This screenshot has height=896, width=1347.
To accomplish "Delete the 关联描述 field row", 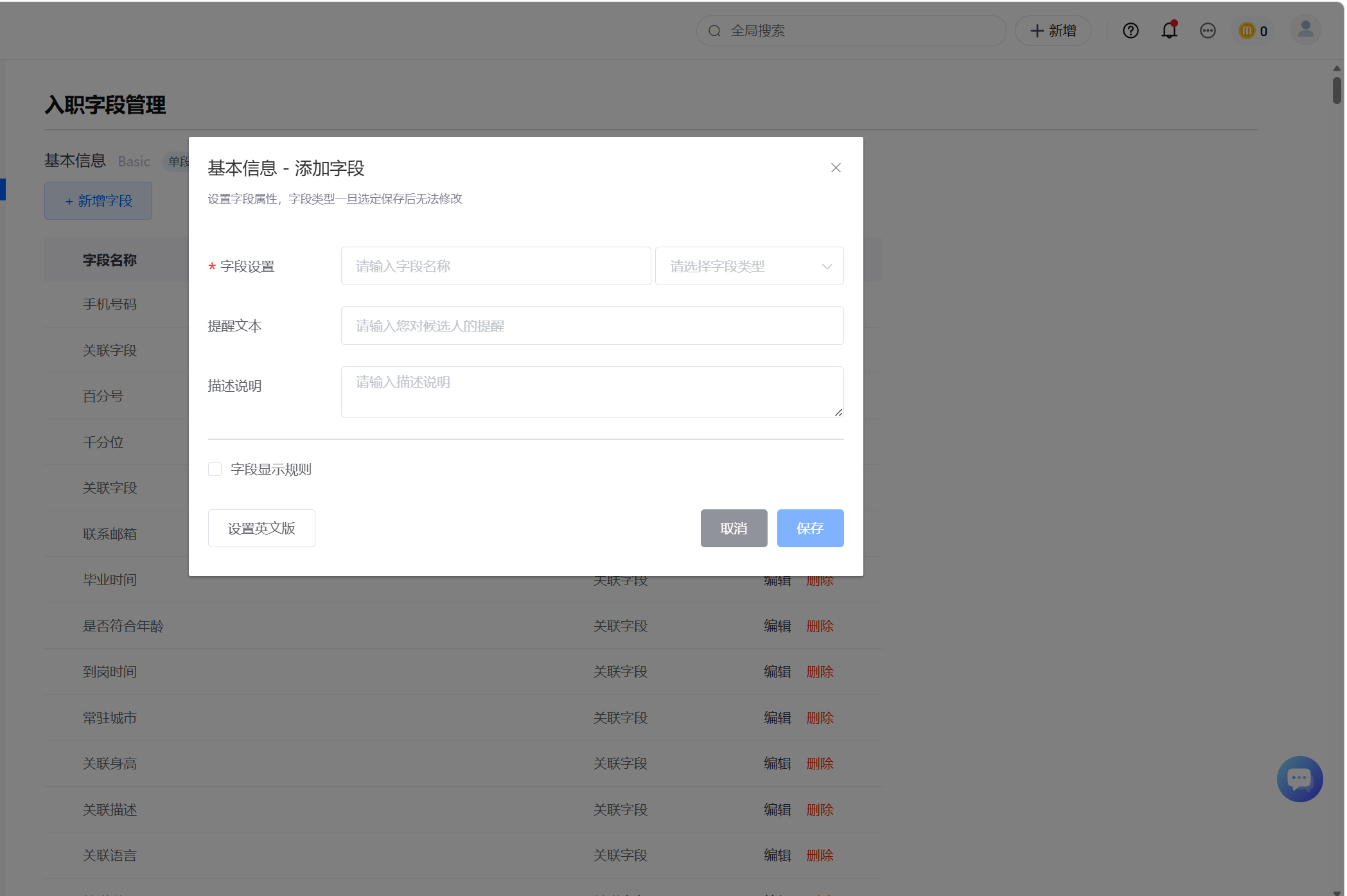I will pyautogui.click(x=820, y=809).
